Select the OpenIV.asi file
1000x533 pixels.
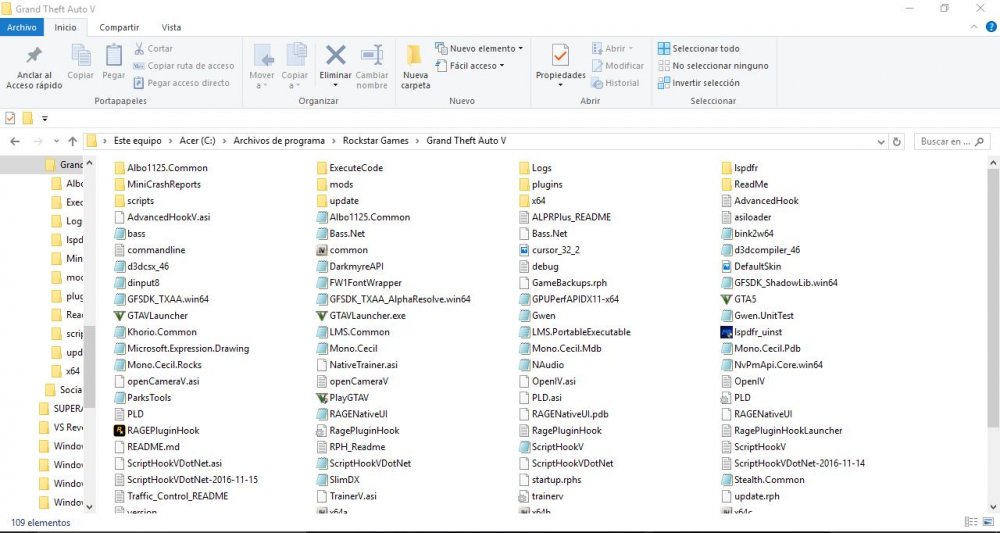click(x=548, y=381)
